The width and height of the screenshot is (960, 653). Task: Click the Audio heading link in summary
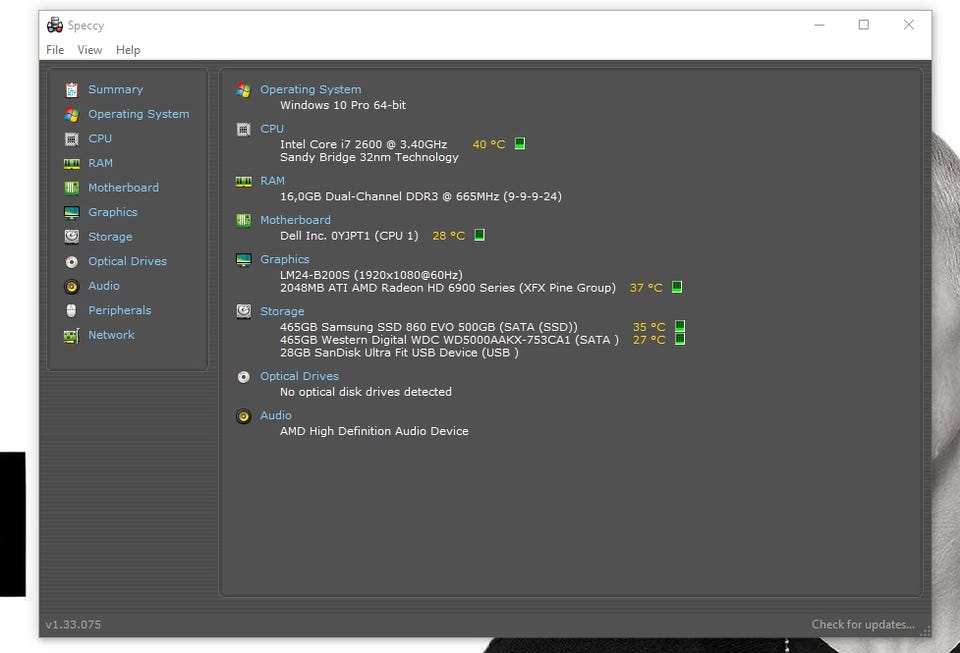(x=276, y=415)
